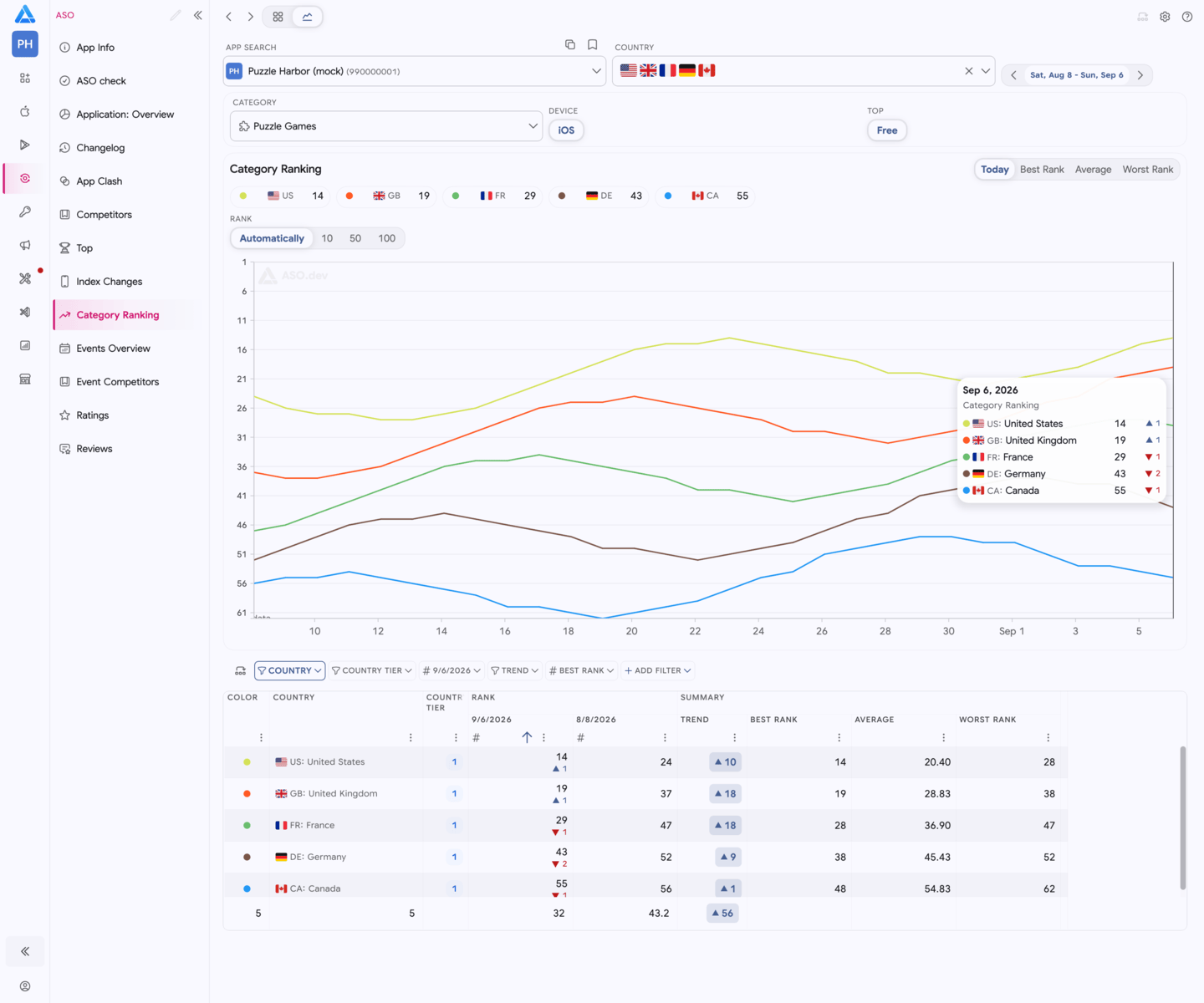This screenshot has height=1003, width=1204.
Task: Click the table vertical scrollbar
Action: (1182, 817)
